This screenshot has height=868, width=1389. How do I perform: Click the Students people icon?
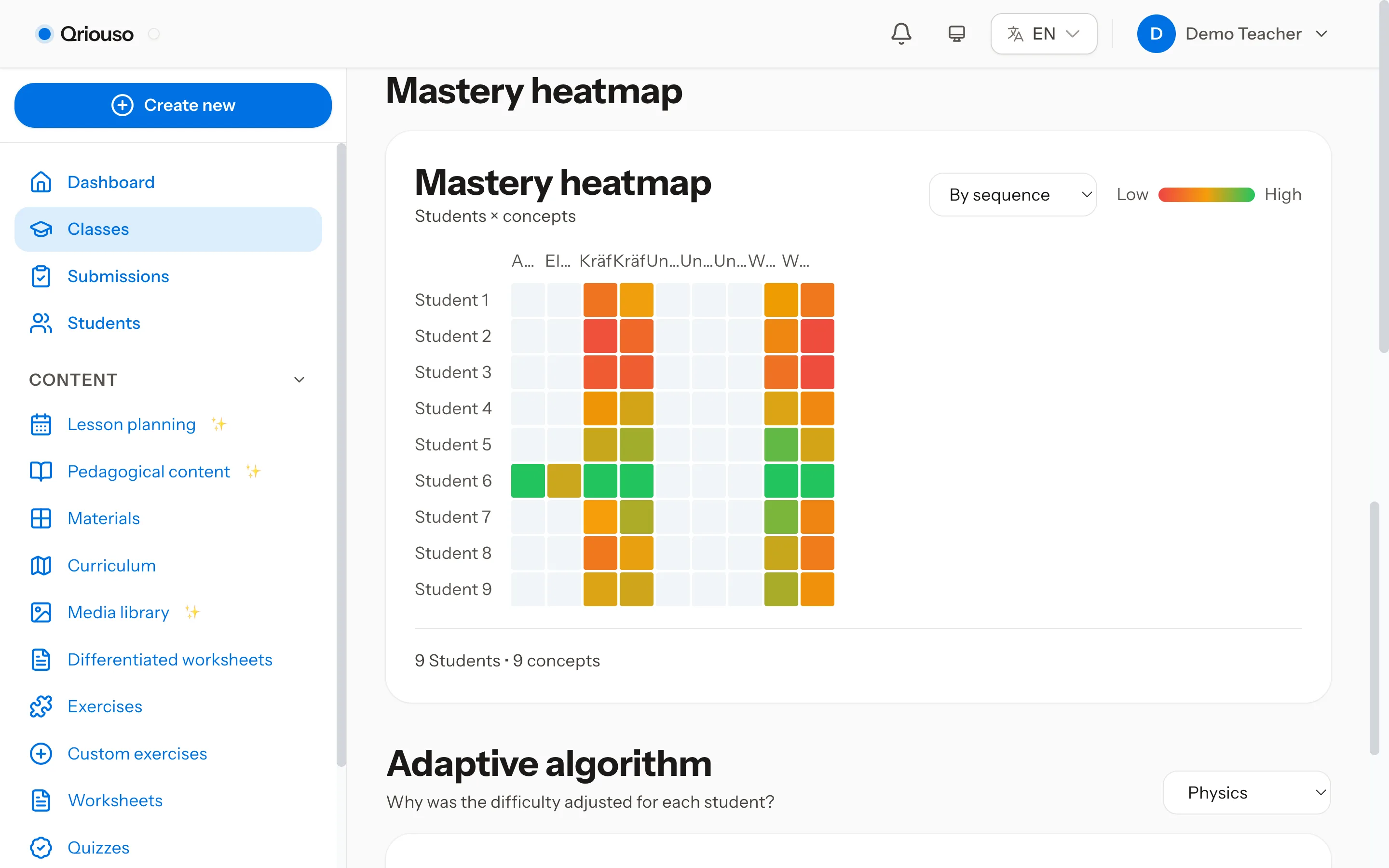41,323
